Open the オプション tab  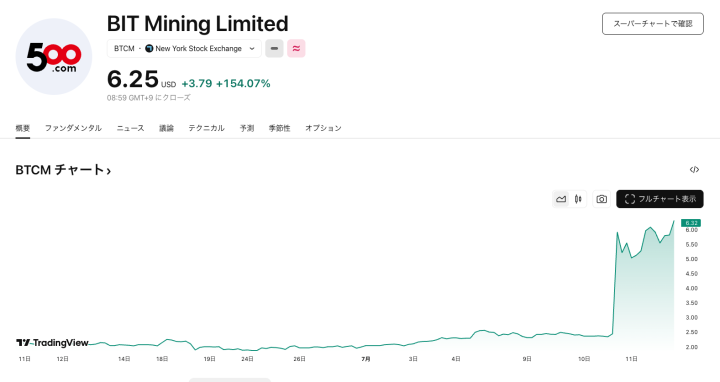tap(323, 128)
